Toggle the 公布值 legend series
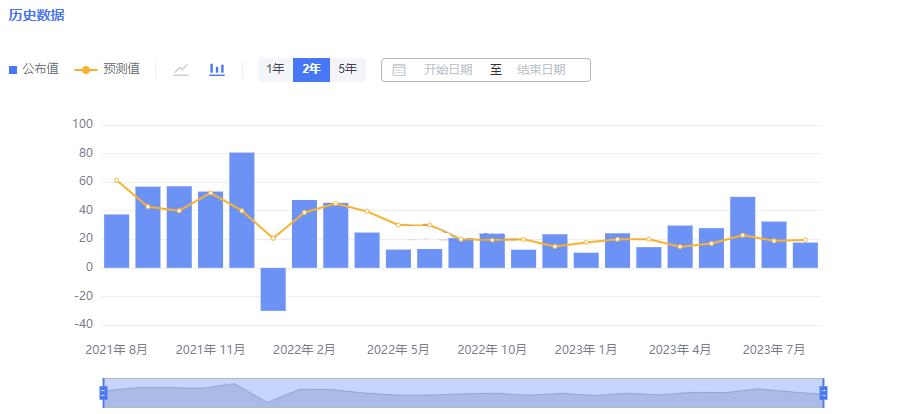 (x=34, y=69)
